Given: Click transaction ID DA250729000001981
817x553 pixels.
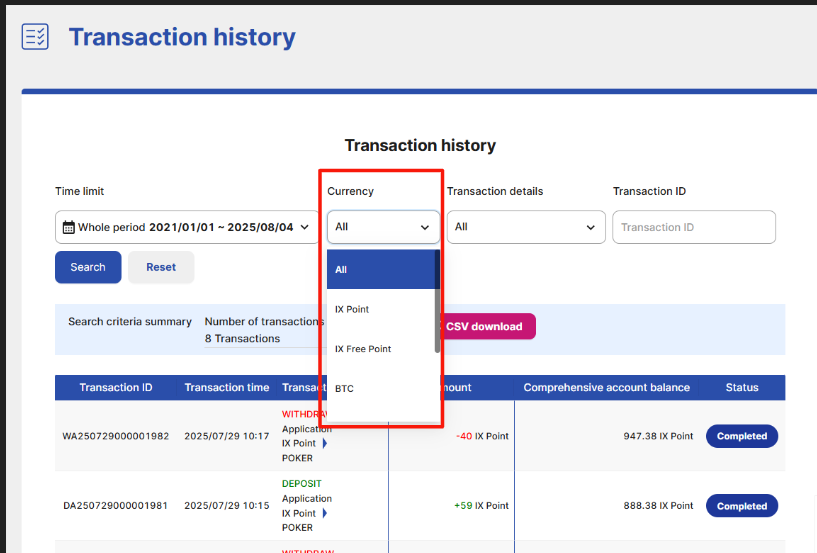Looking at the screenshot, I should coord(116,506).
